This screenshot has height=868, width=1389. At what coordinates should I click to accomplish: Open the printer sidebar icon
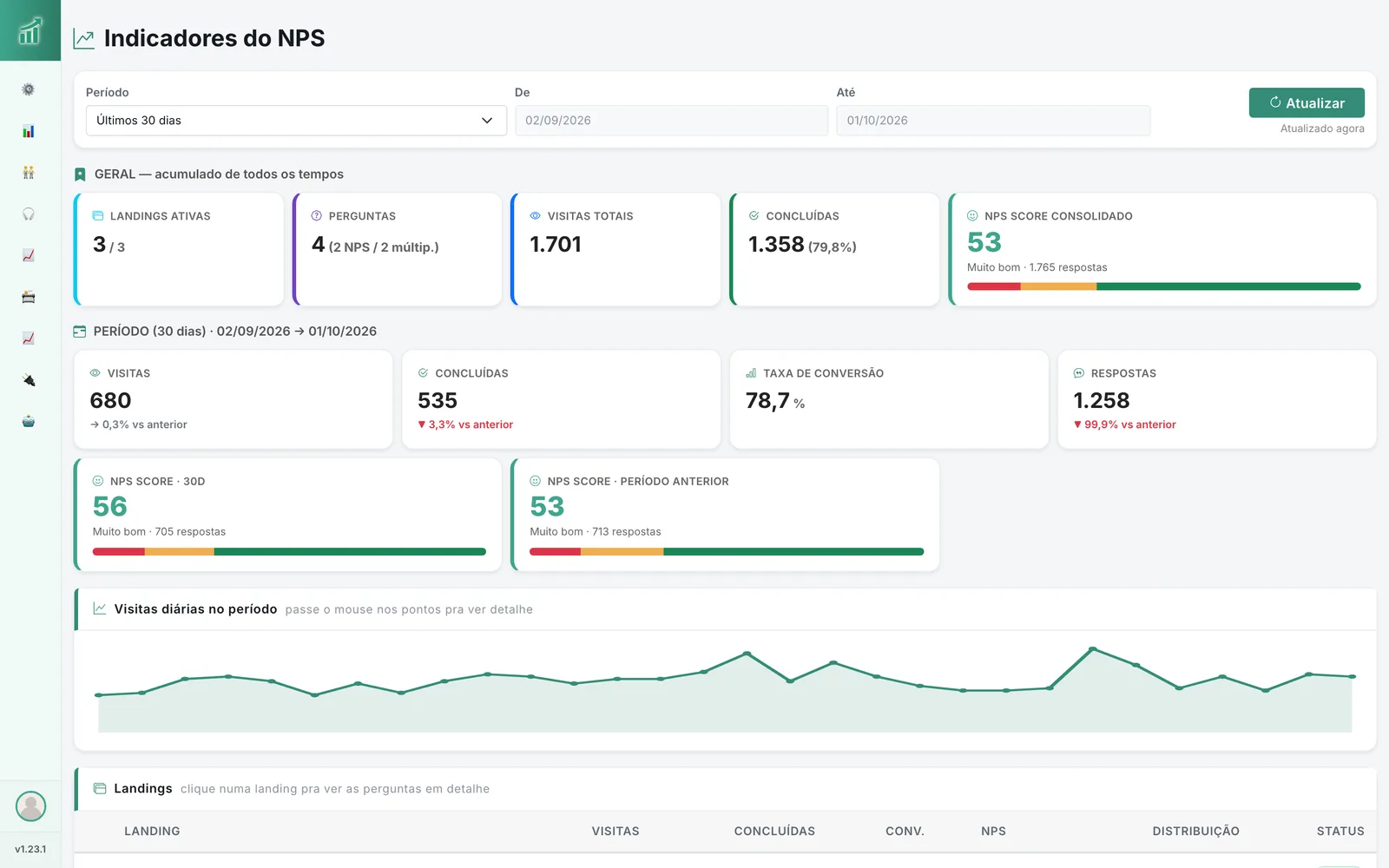(29, 297)
